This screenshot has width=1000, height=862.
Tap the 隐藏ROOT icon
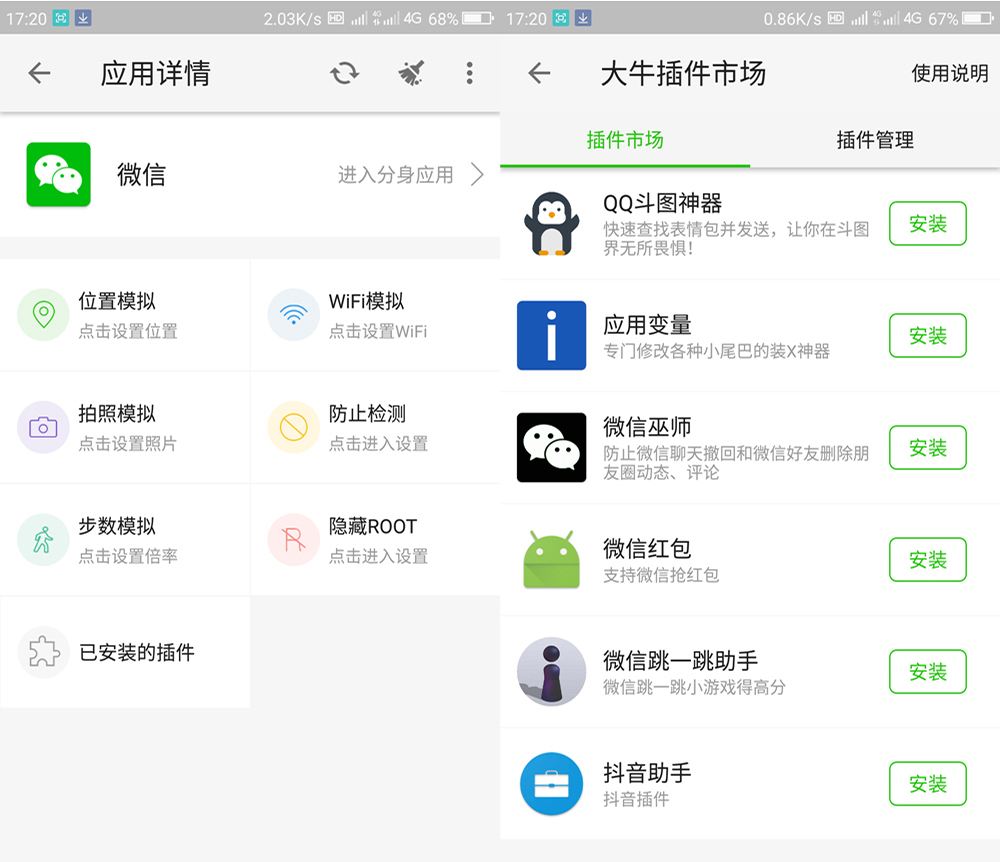point(293,539)
